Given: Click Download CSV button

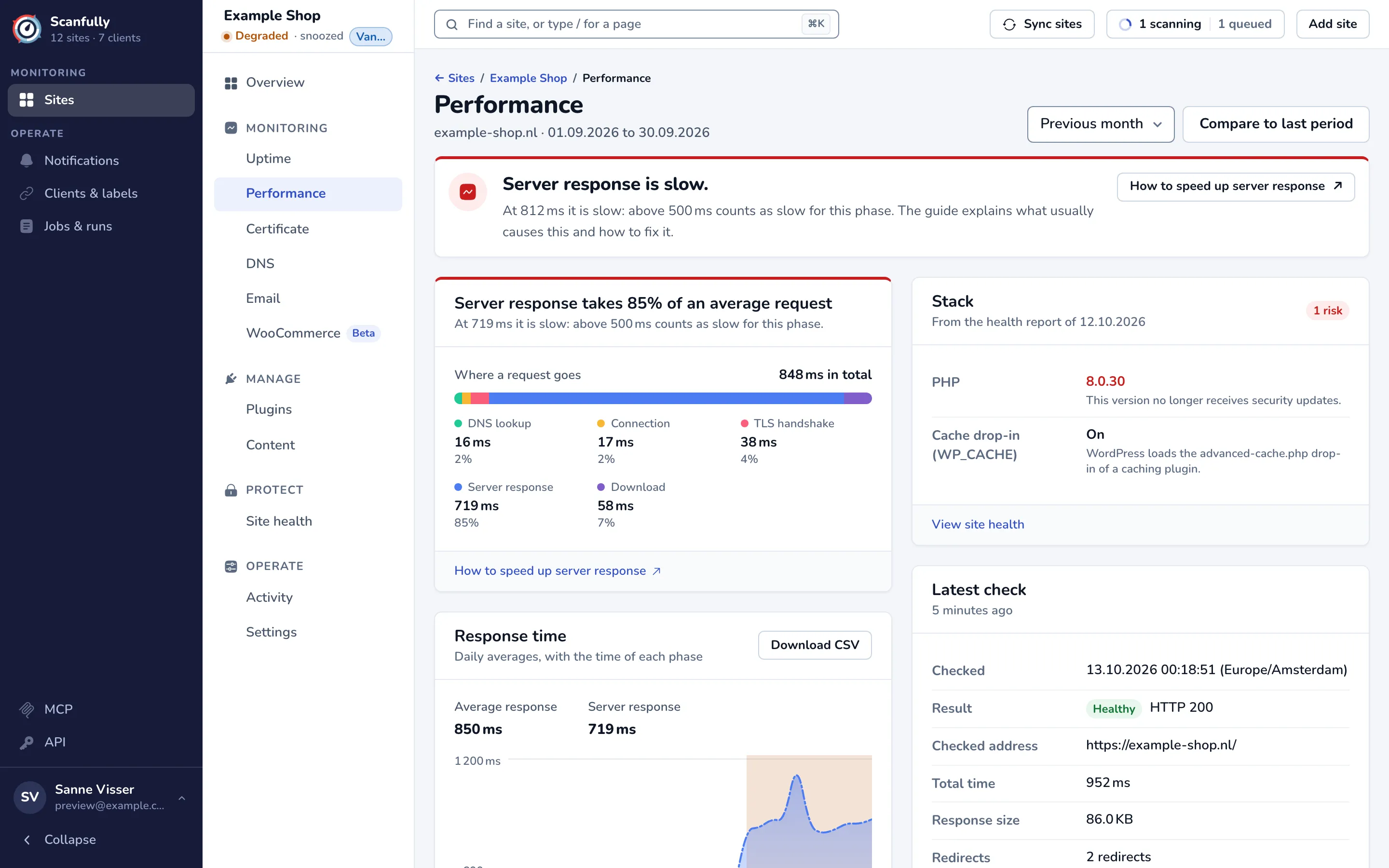Looking at the screenshot, I should (x=815, y=645).
